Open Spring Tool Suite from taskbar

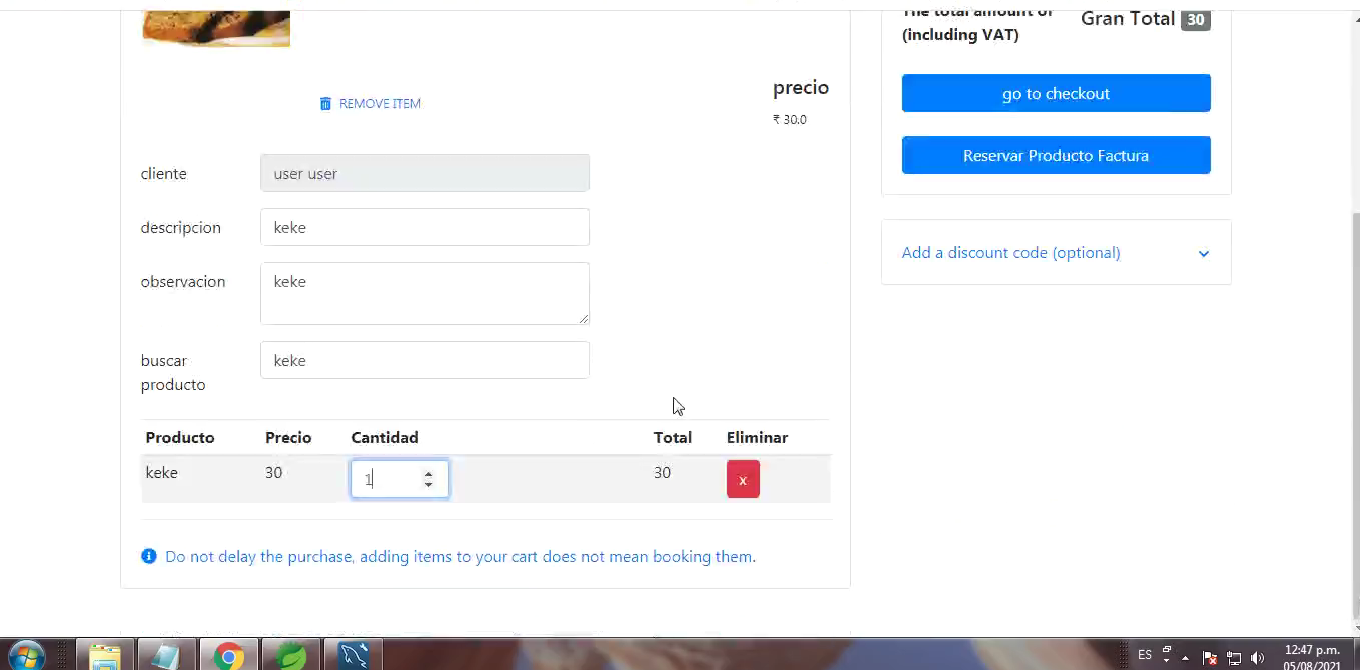coord(290,656)
